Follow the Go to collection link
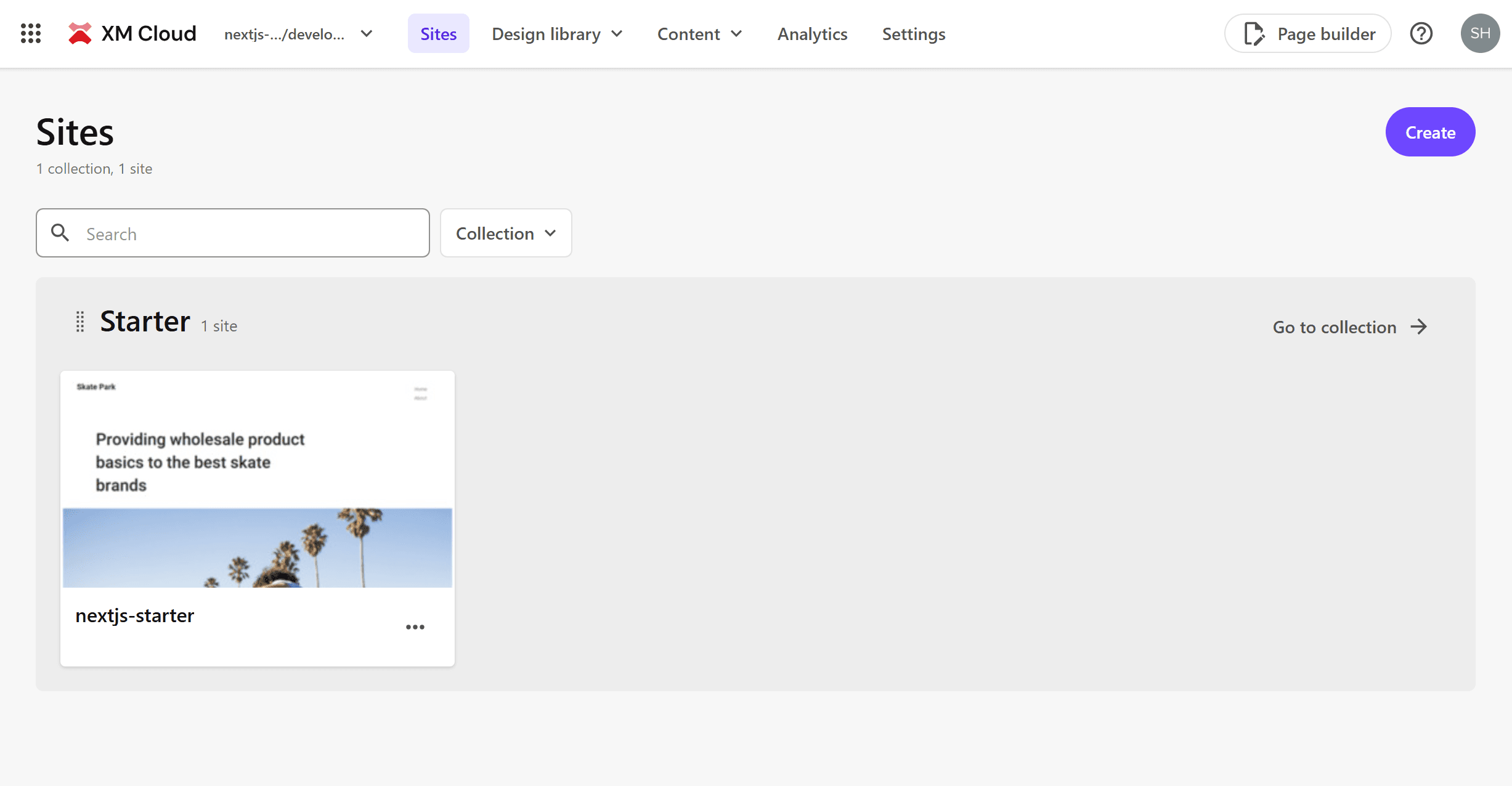1512x786 pixels. [x=1335, y=327]
